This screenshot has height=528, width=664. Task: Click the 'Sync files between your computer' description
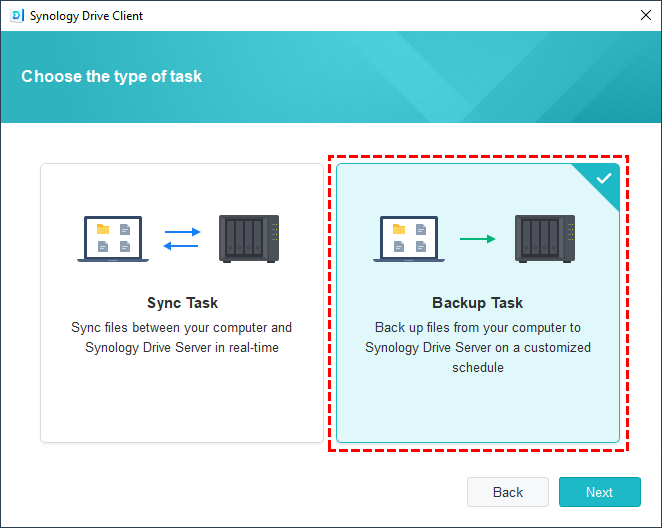pyautogui.click(x=182, y=337)
